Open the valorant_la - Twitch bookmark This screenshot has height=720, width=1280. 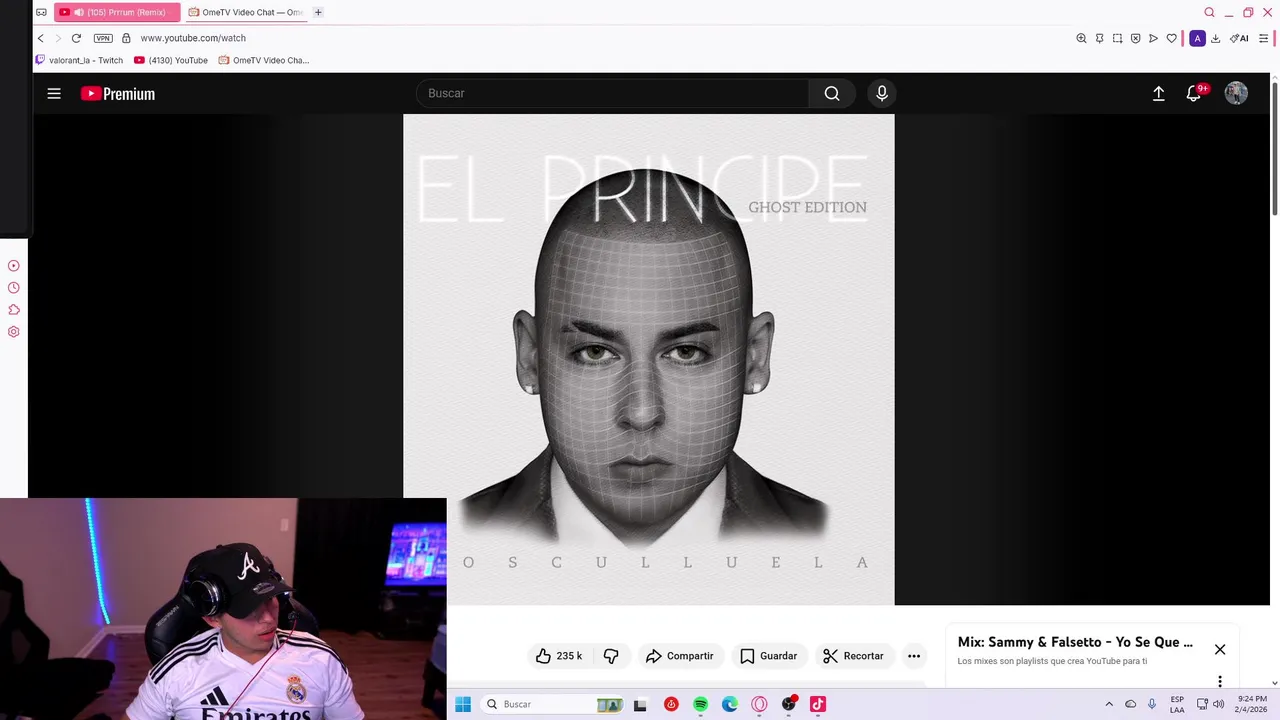(79, 60)
